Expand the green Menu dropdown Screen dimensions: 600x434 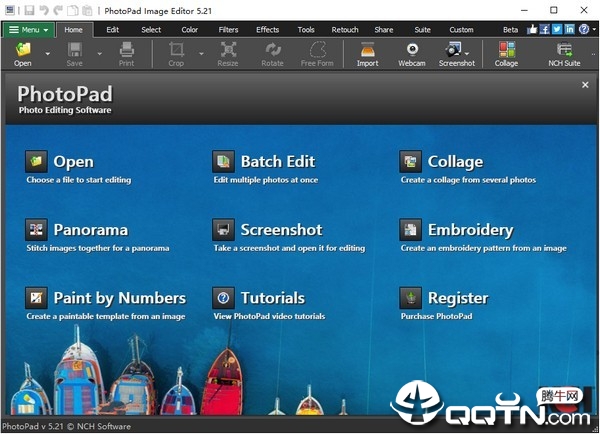pos(28,30)
